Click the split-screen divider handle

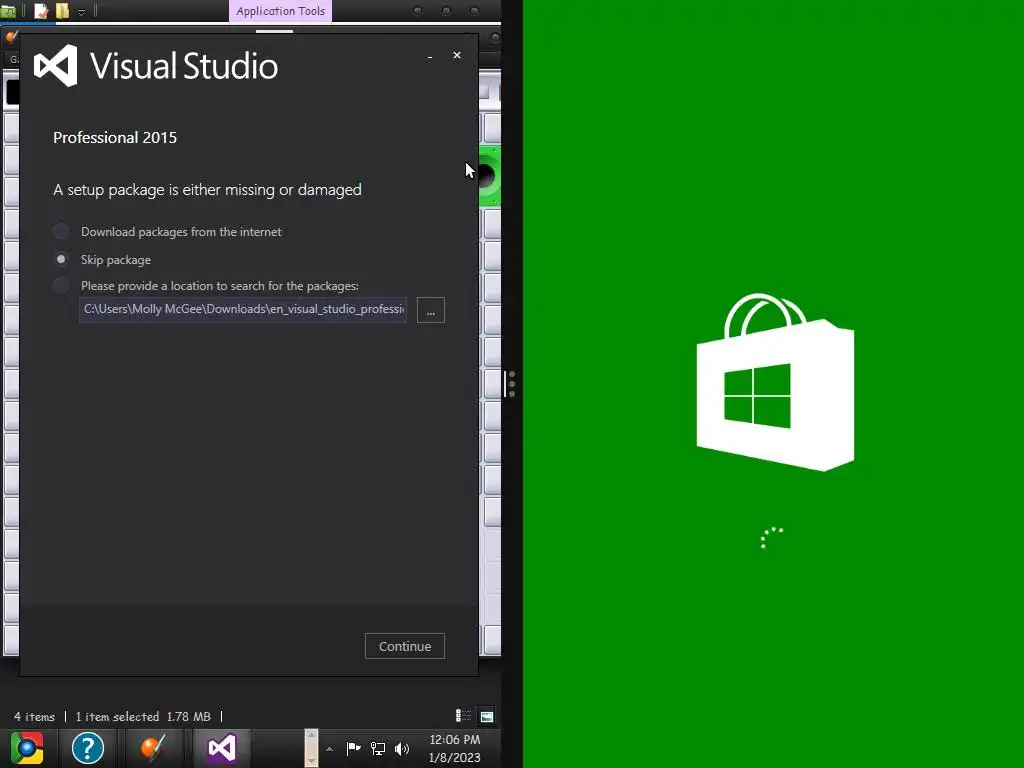tap(511, 384)
